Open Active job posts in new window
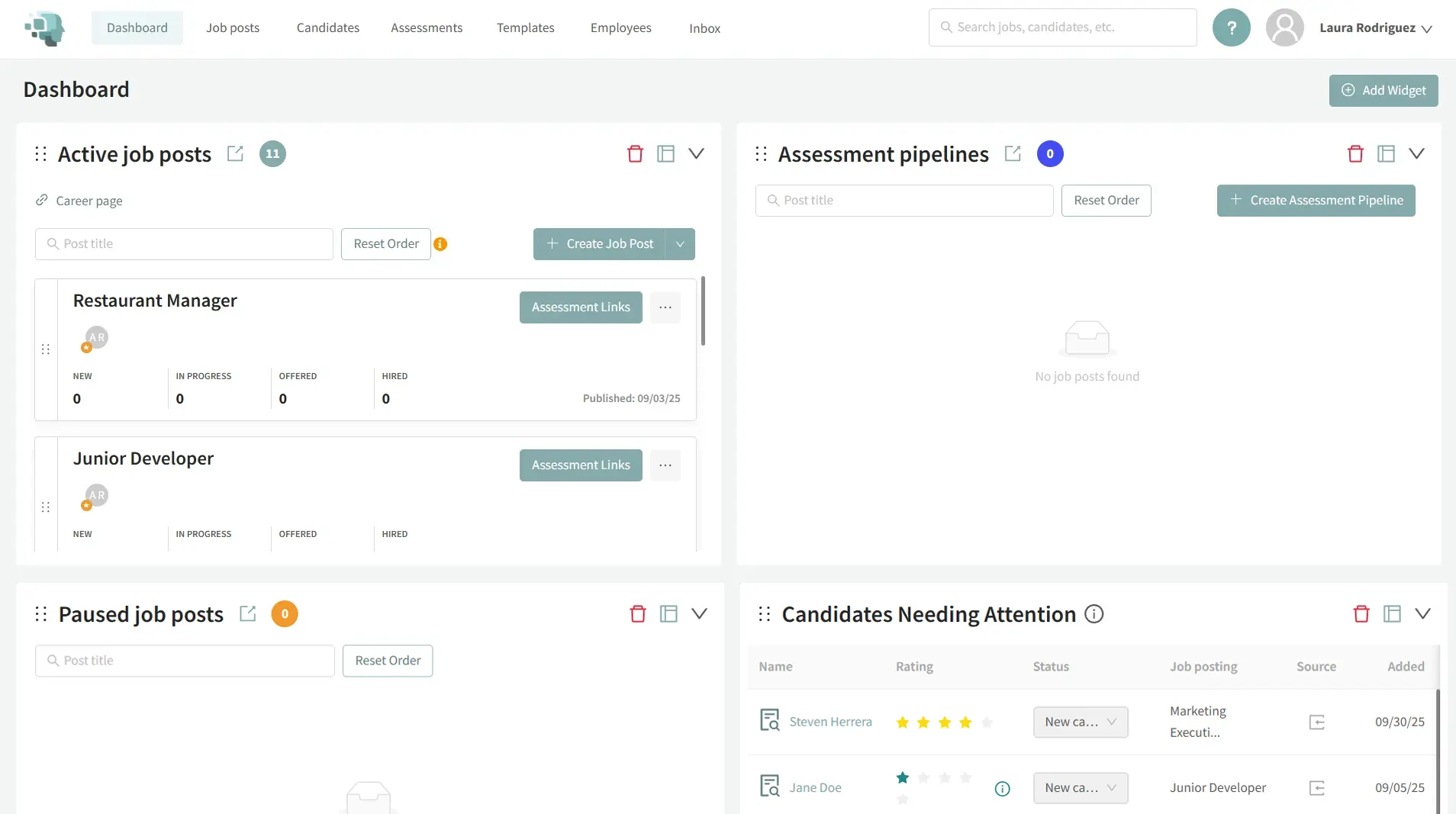This screenshot has width=1456, height=814. [x=235, y=154]
